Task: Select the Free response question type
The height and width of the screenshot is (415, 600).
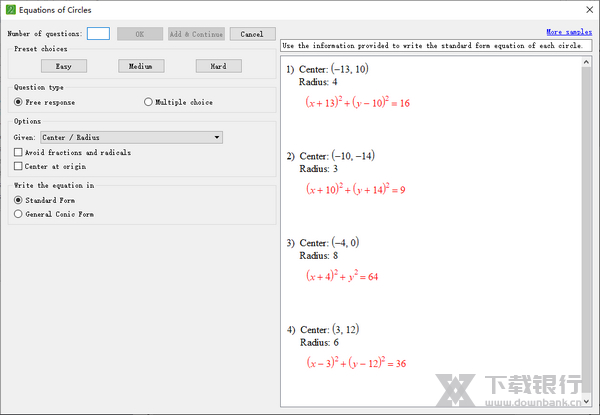Action: pyautogui.click(x=19, y=102)
